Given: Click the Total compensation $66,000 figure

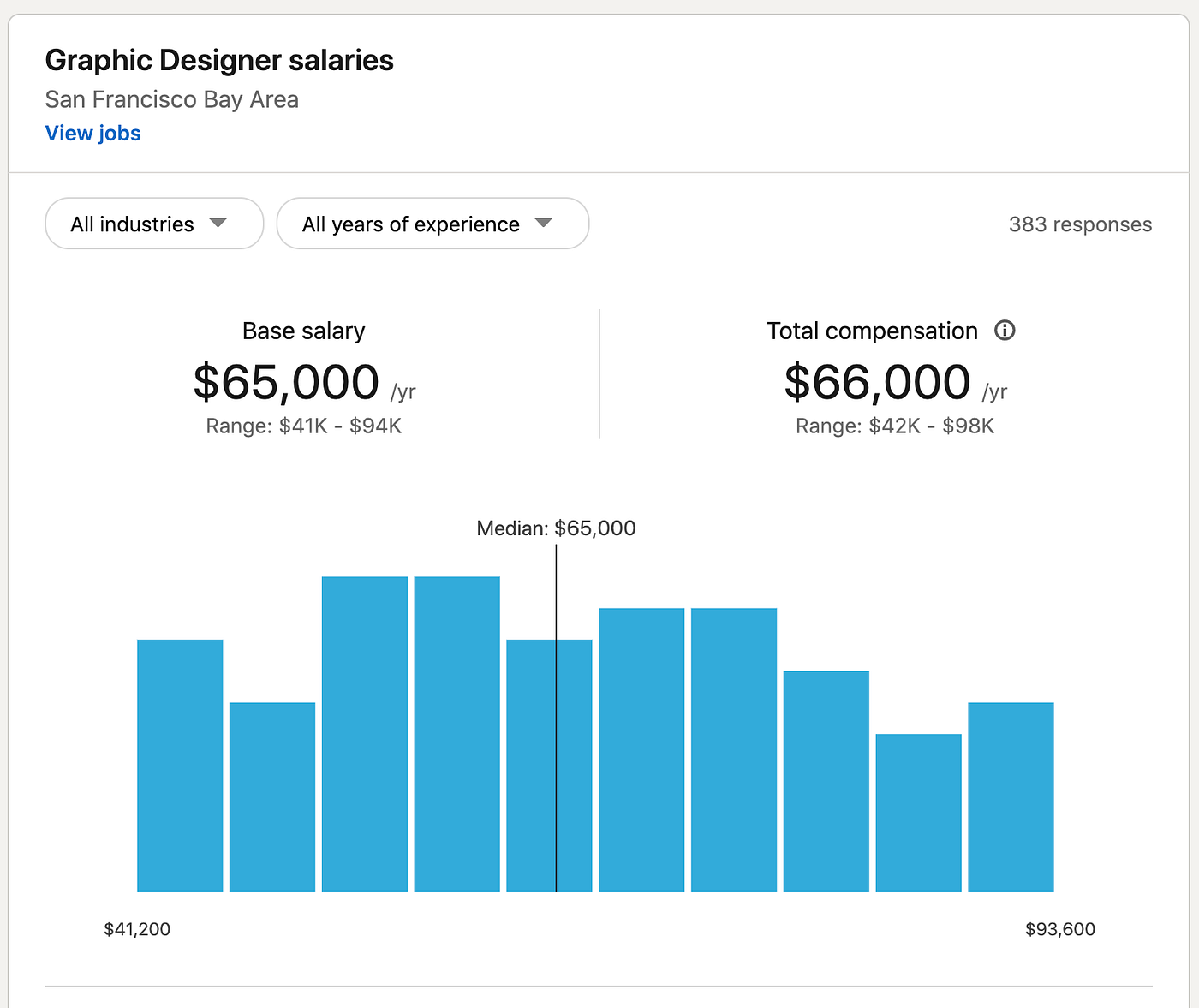Looking at the screenshot, I should tap(876, 383).
